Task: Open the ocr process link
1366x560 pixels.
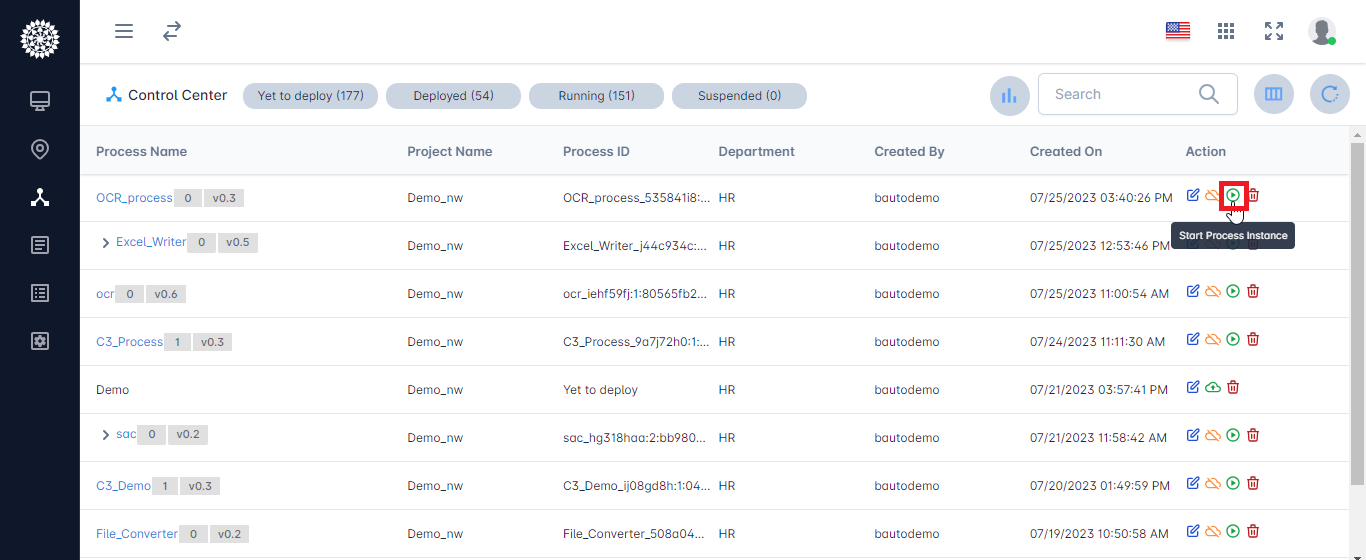Action: [x=105, y=294]
